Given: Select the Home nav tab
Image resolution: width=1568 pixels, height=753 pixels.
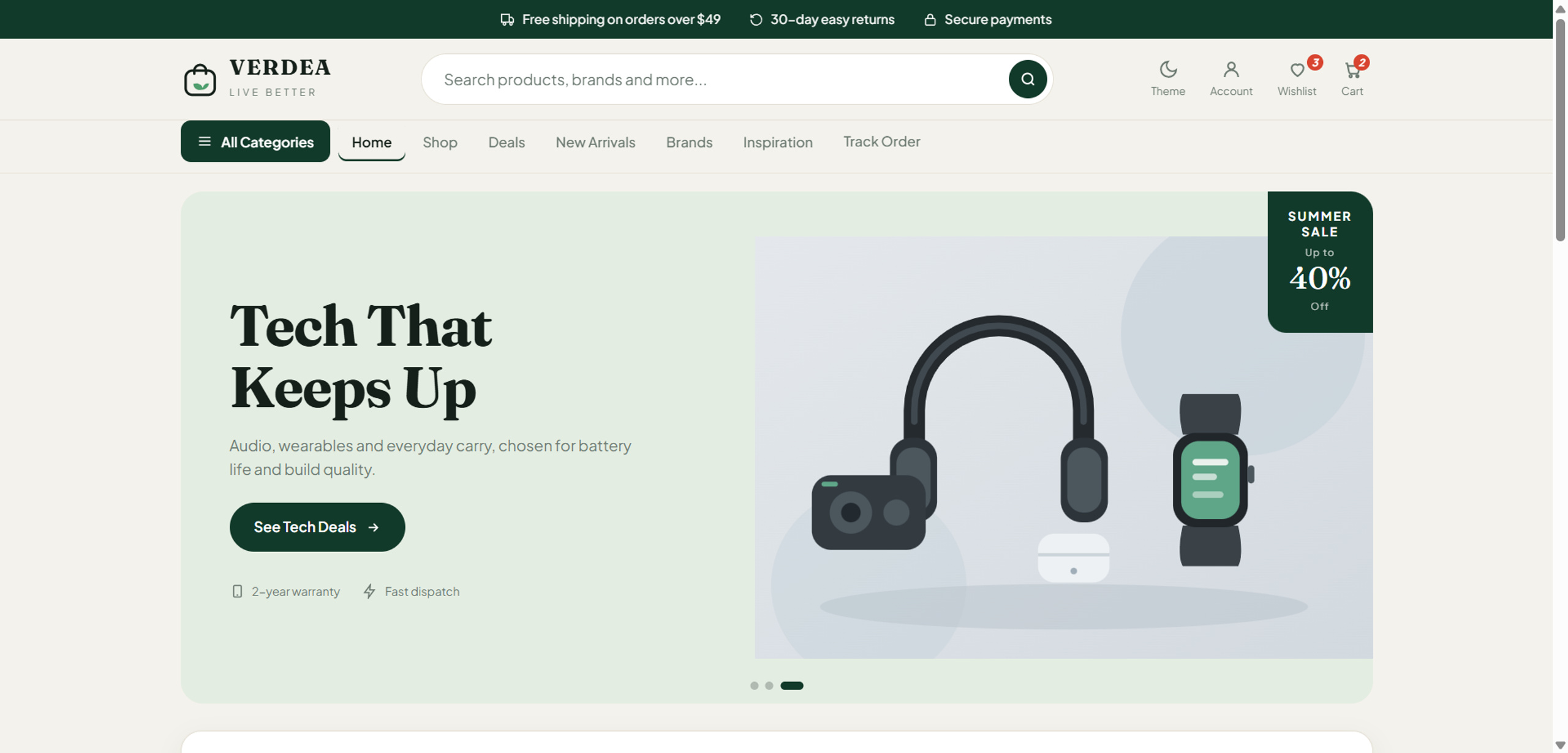Looking at the screenshot, I should [371, 142].
